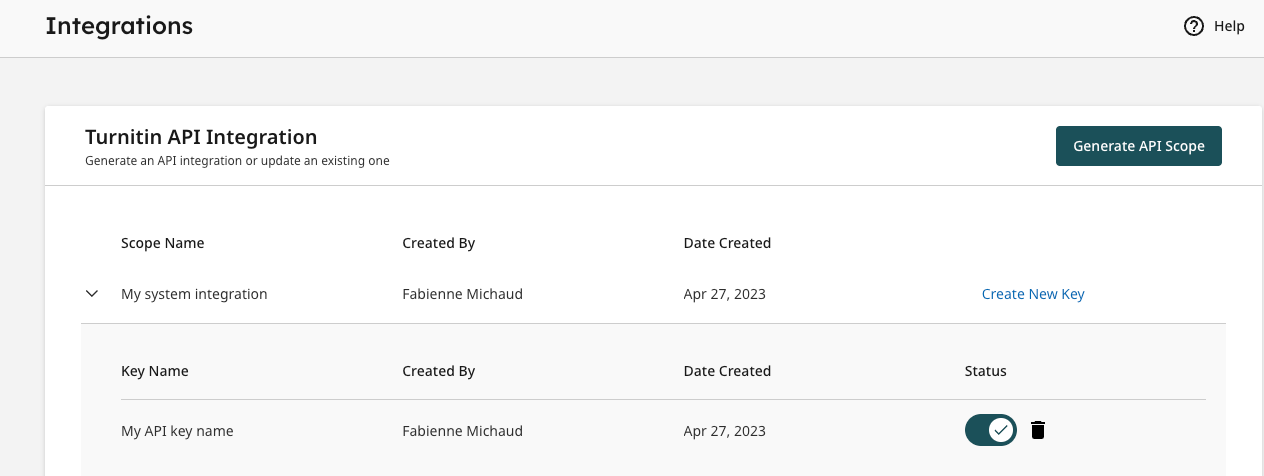Click the key row's Apr 27, 2023 date

click(724, 431)
